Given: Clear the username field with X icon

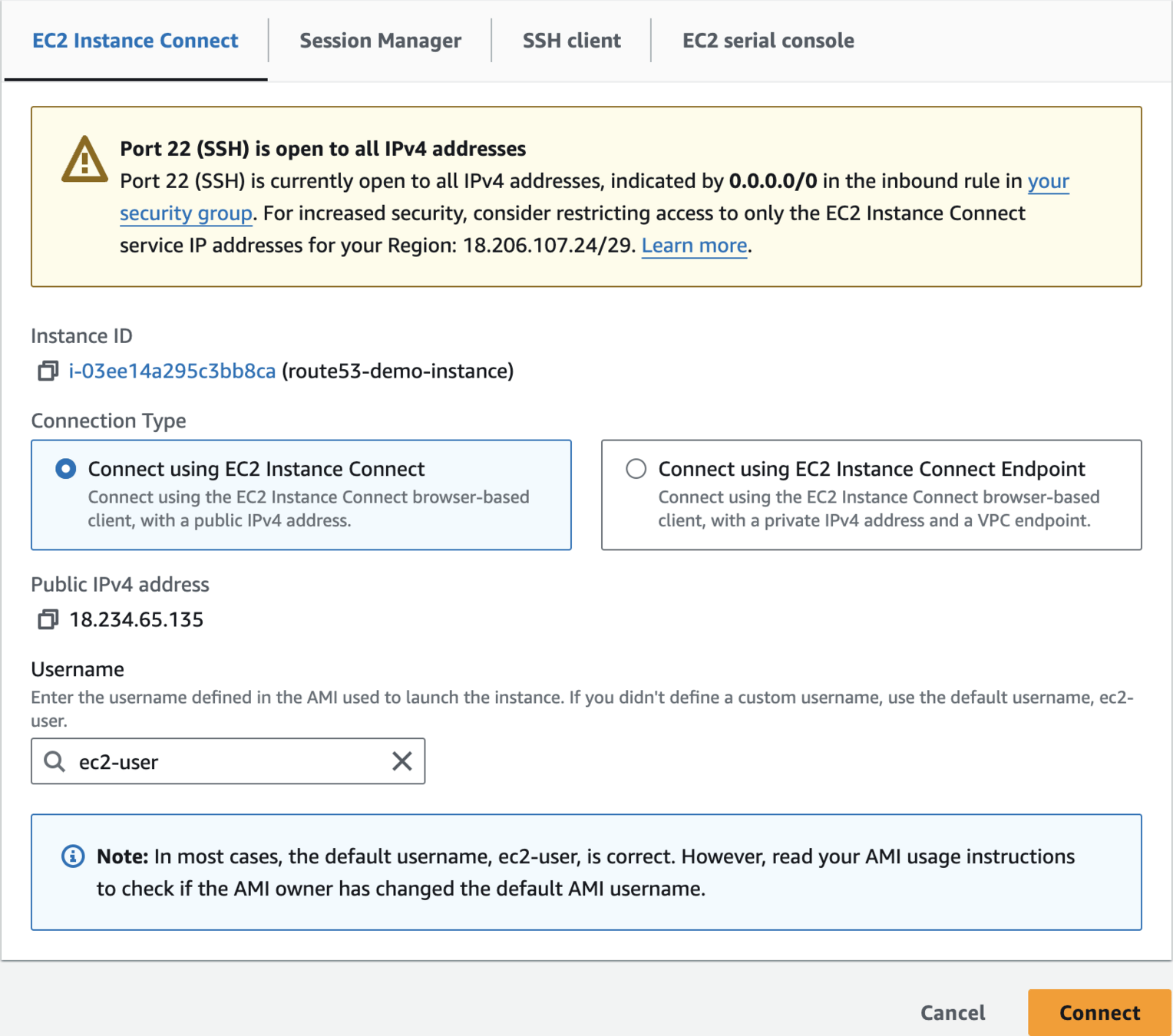Looking at the screenshot, I should [x=402, y=761].
